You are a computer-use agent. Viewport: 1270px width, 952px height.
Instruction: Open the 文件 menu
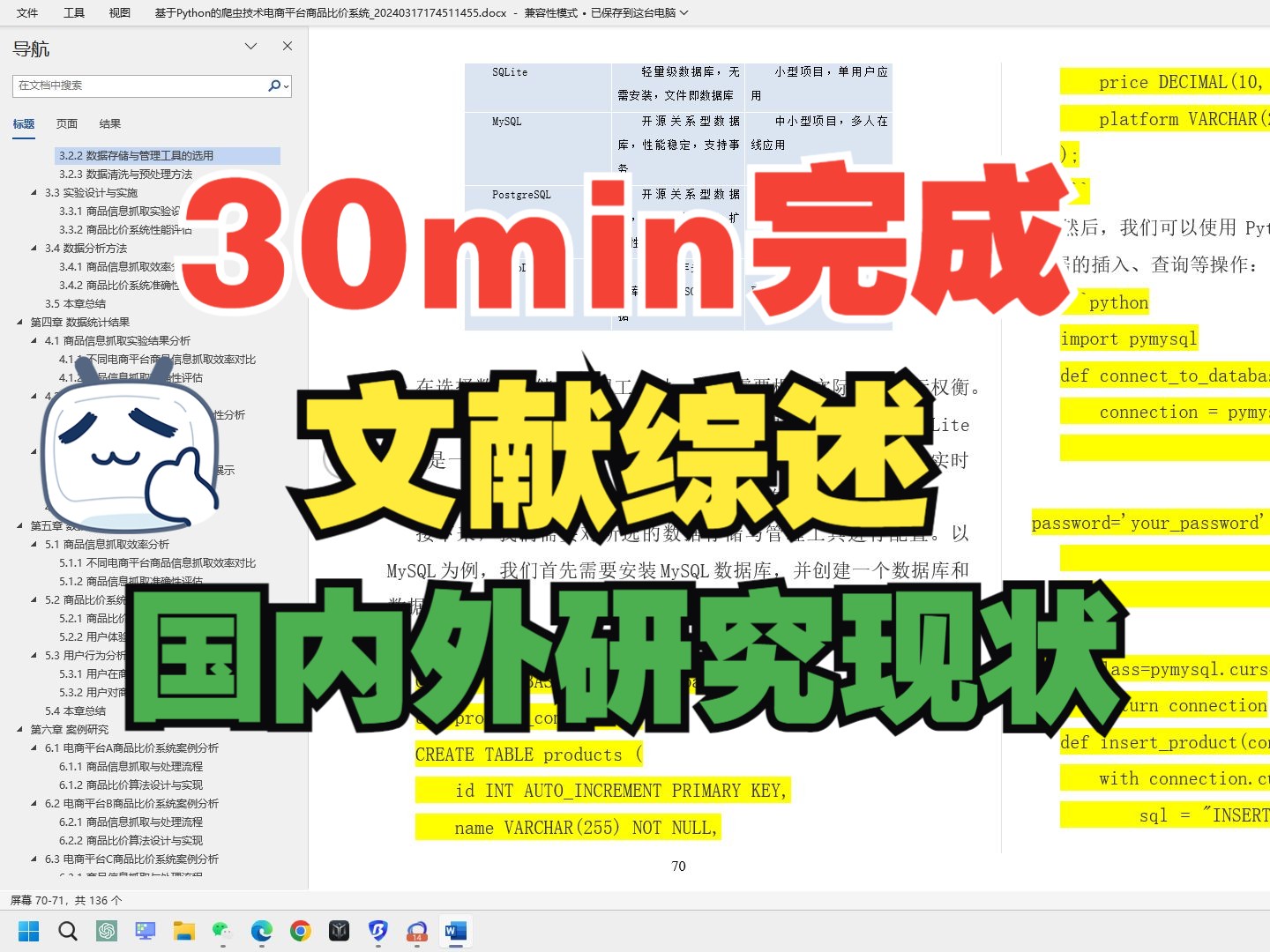click(26, 13)
